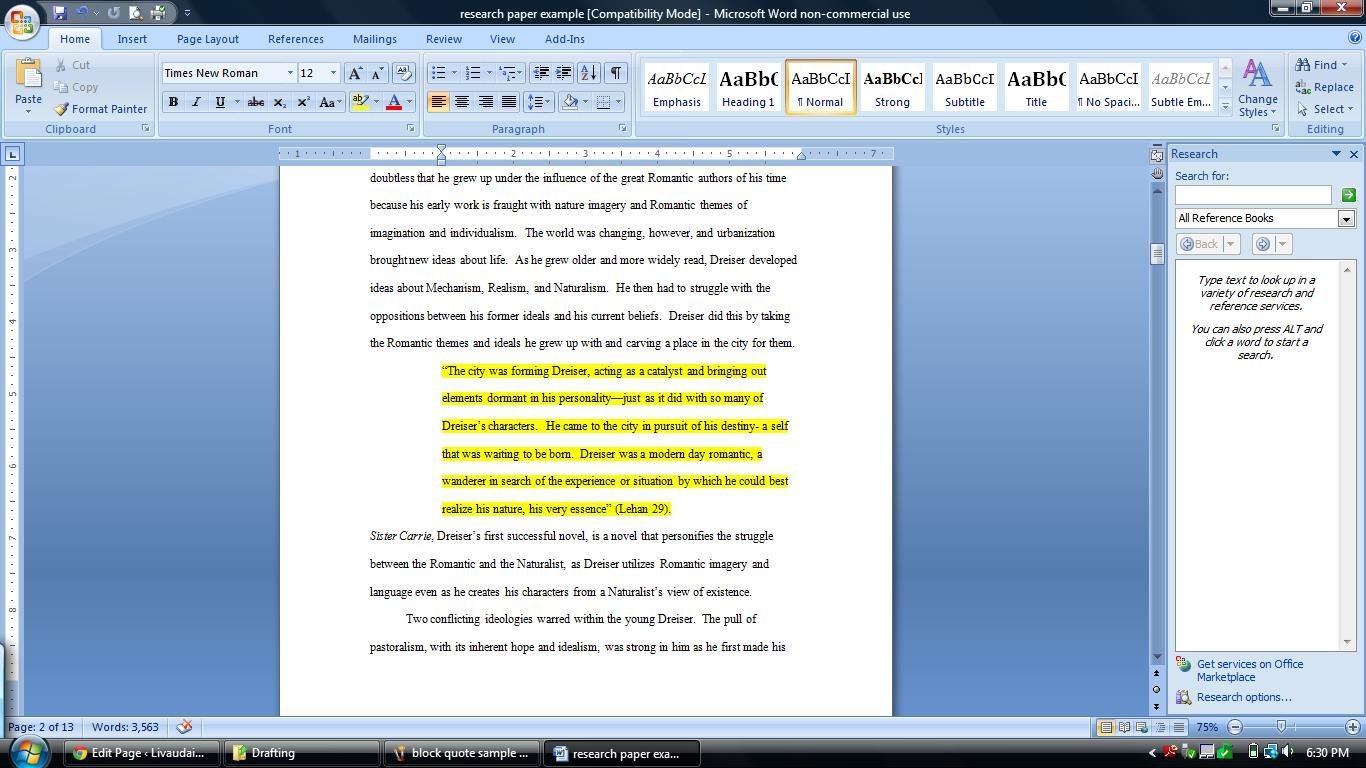Image resolution: width=1366 pixels, height=768 pixels.
Task: Open Select dropdown in Editing
Action: coord(1325,109)
